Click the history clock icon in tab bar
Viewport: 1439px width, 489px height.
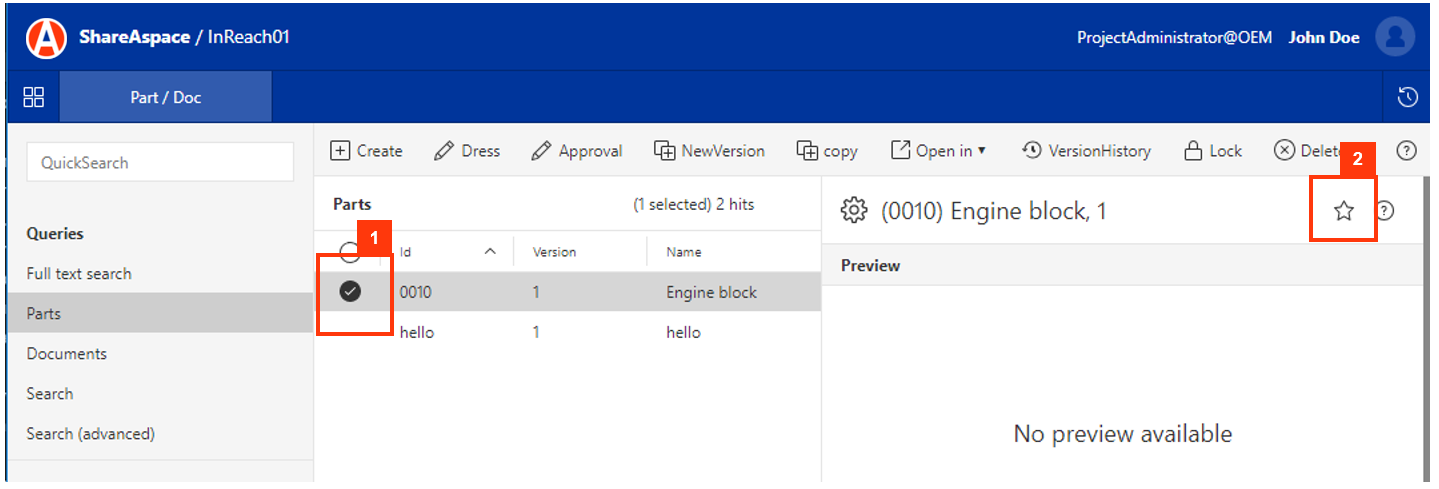1407,97
